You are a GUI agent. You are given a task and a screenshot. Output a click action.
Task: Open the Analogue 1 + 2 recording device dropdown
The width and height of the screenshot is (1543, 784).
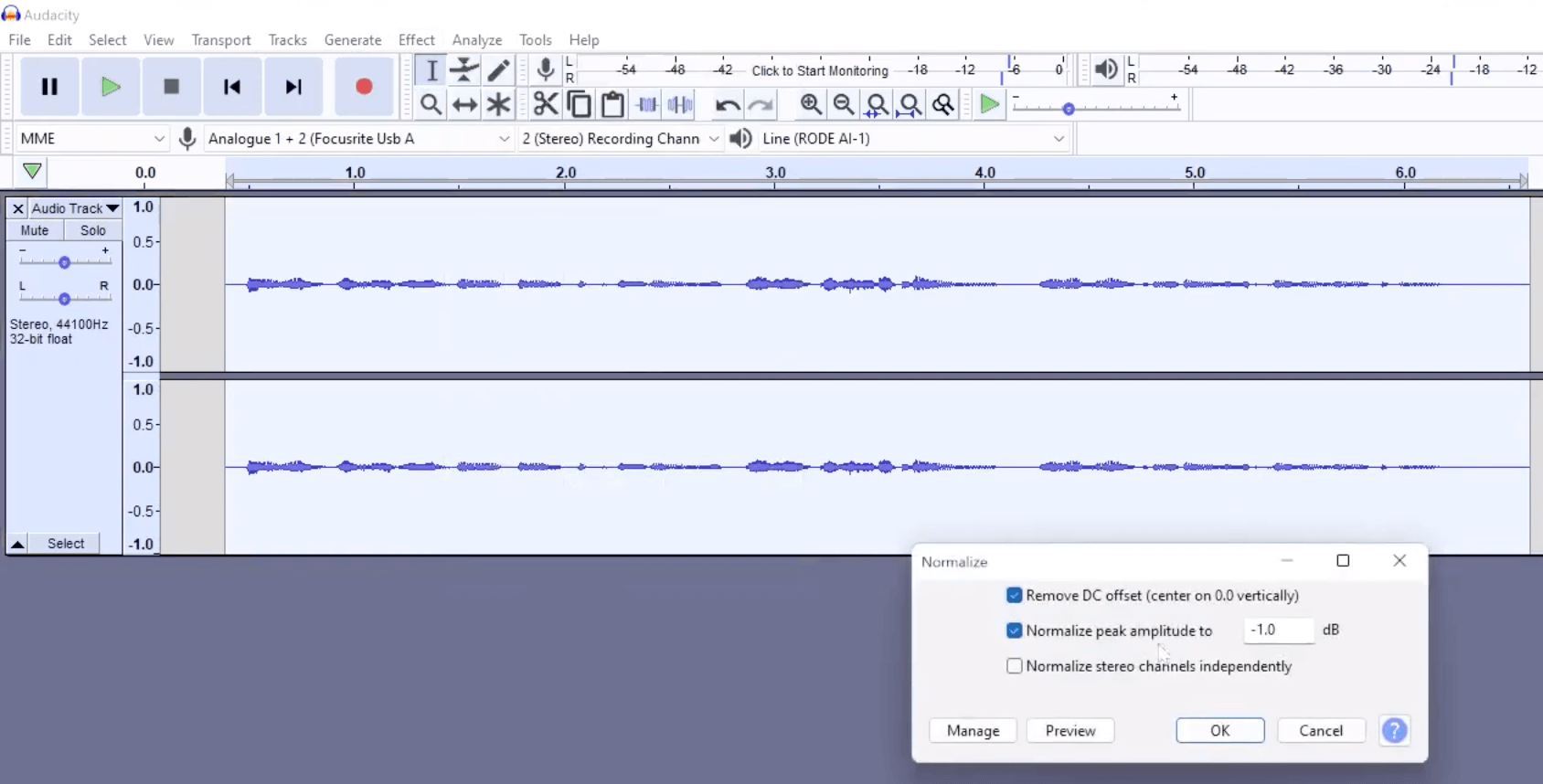358,139
